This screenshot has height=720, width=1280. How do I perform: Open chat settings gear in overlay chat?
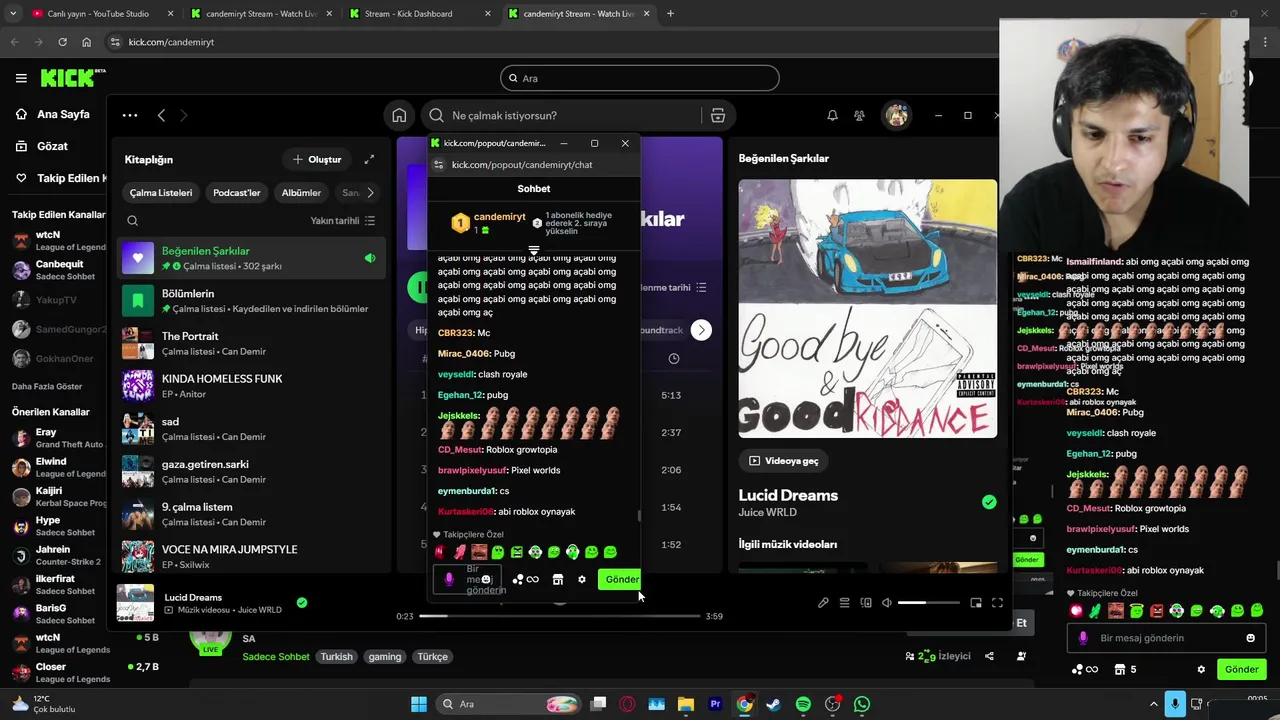tap(1201, 669)
